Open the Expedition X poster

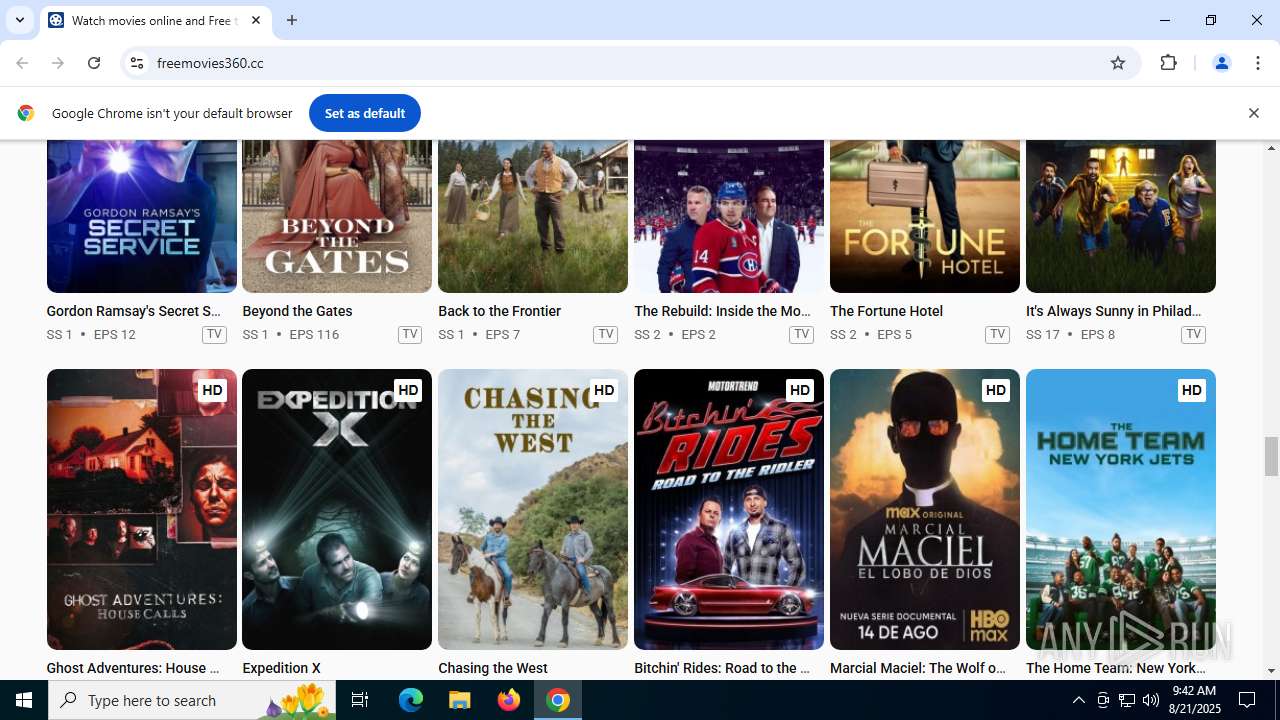pyautogui.click(x=337, y=510)
